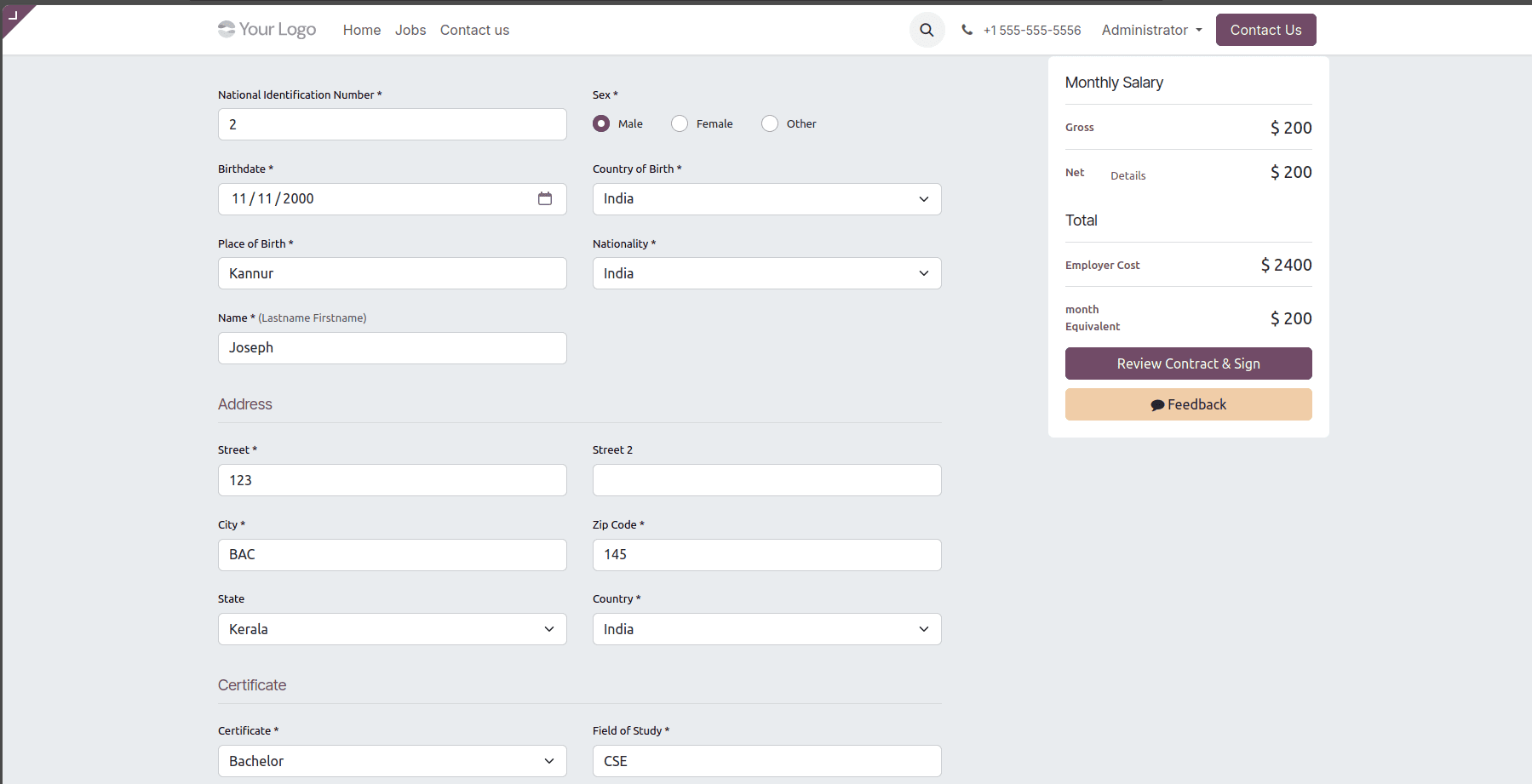The height and width of the screenshot is (784, 1532).
Task: Click the Name field containing Joseph
Action: click(392, 348)
